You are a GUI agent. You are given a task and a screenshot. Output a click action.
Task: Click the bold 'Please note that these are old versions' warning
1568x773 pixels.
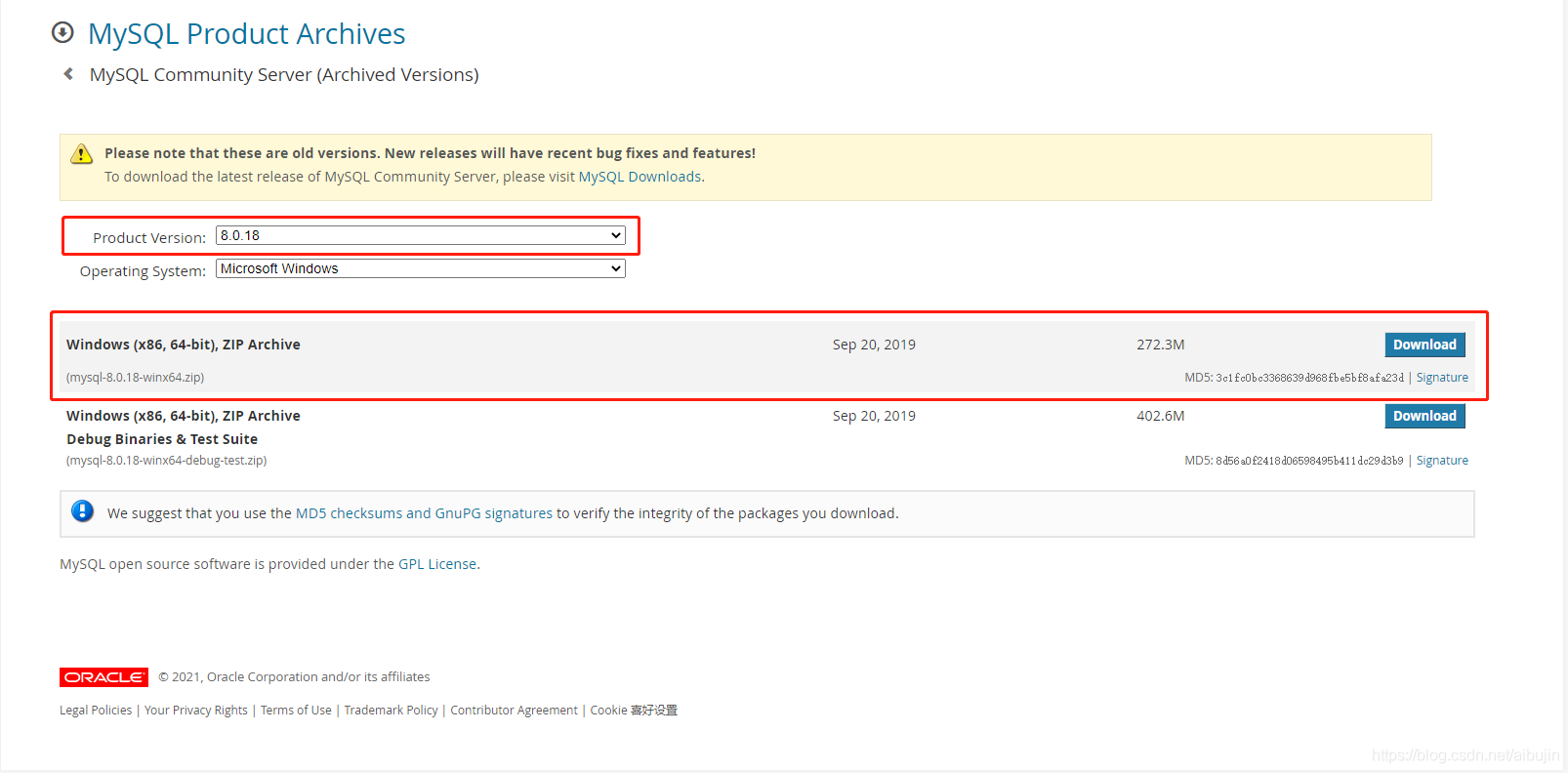pyautogui.click(x=430, y=153)
